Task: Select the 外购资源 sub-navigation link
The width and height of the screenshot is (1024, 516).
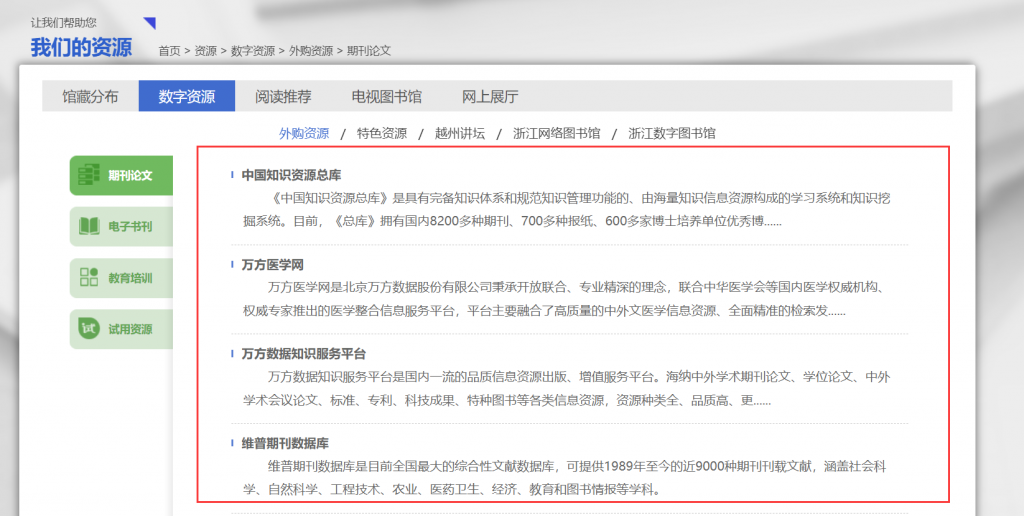Action: click(304, 133)
